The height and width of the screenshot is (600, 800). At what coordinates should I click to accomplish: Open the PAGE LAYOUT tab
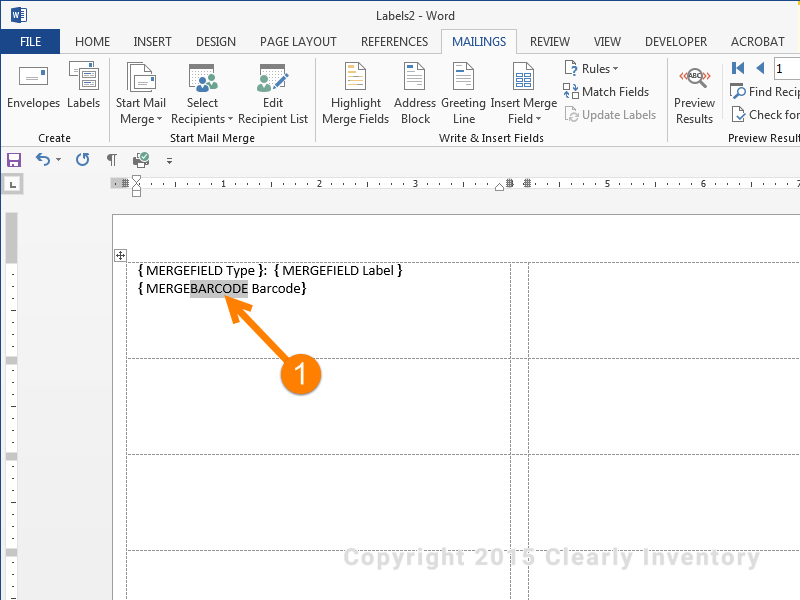tap(298, 41)
